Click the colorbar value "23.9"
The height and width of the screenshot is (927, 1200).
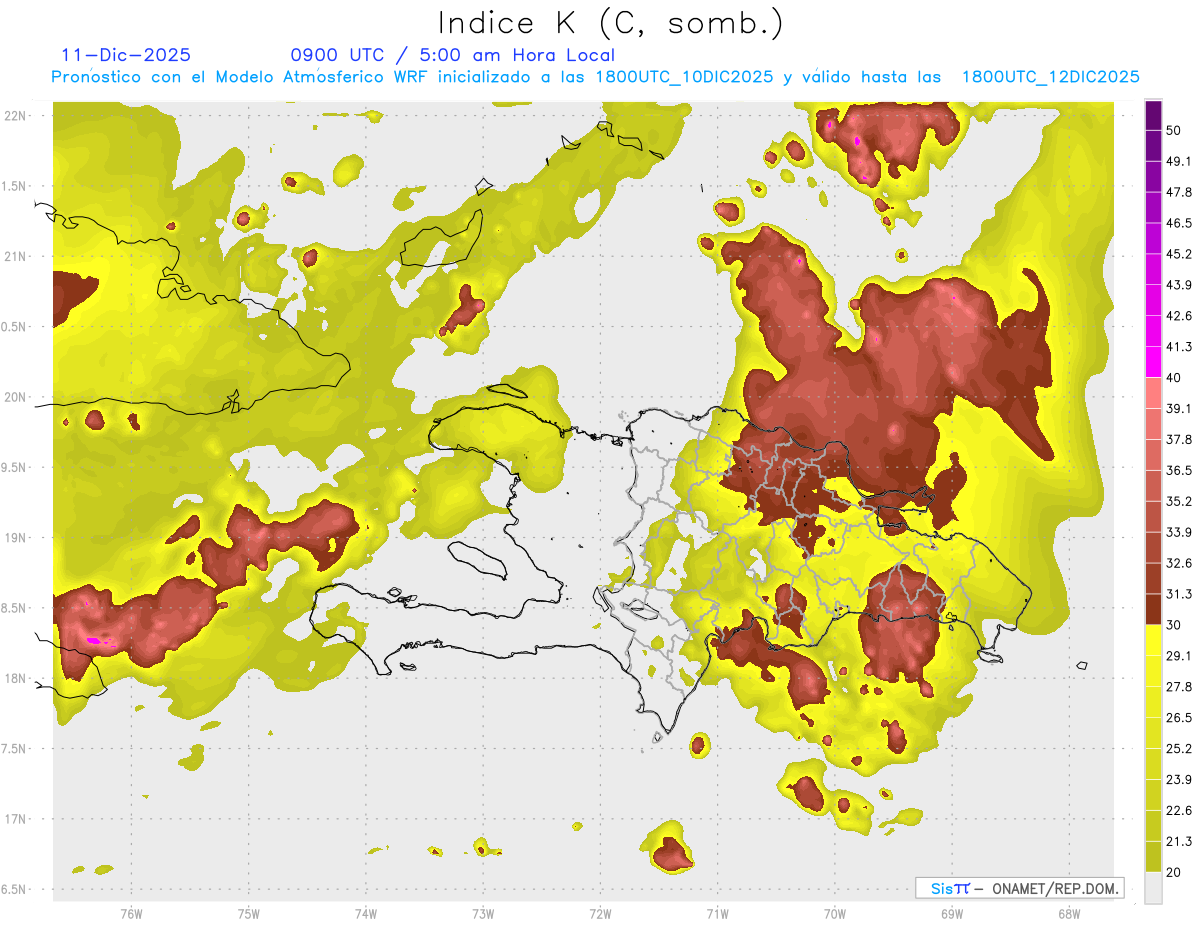[x=1180, y=780]
